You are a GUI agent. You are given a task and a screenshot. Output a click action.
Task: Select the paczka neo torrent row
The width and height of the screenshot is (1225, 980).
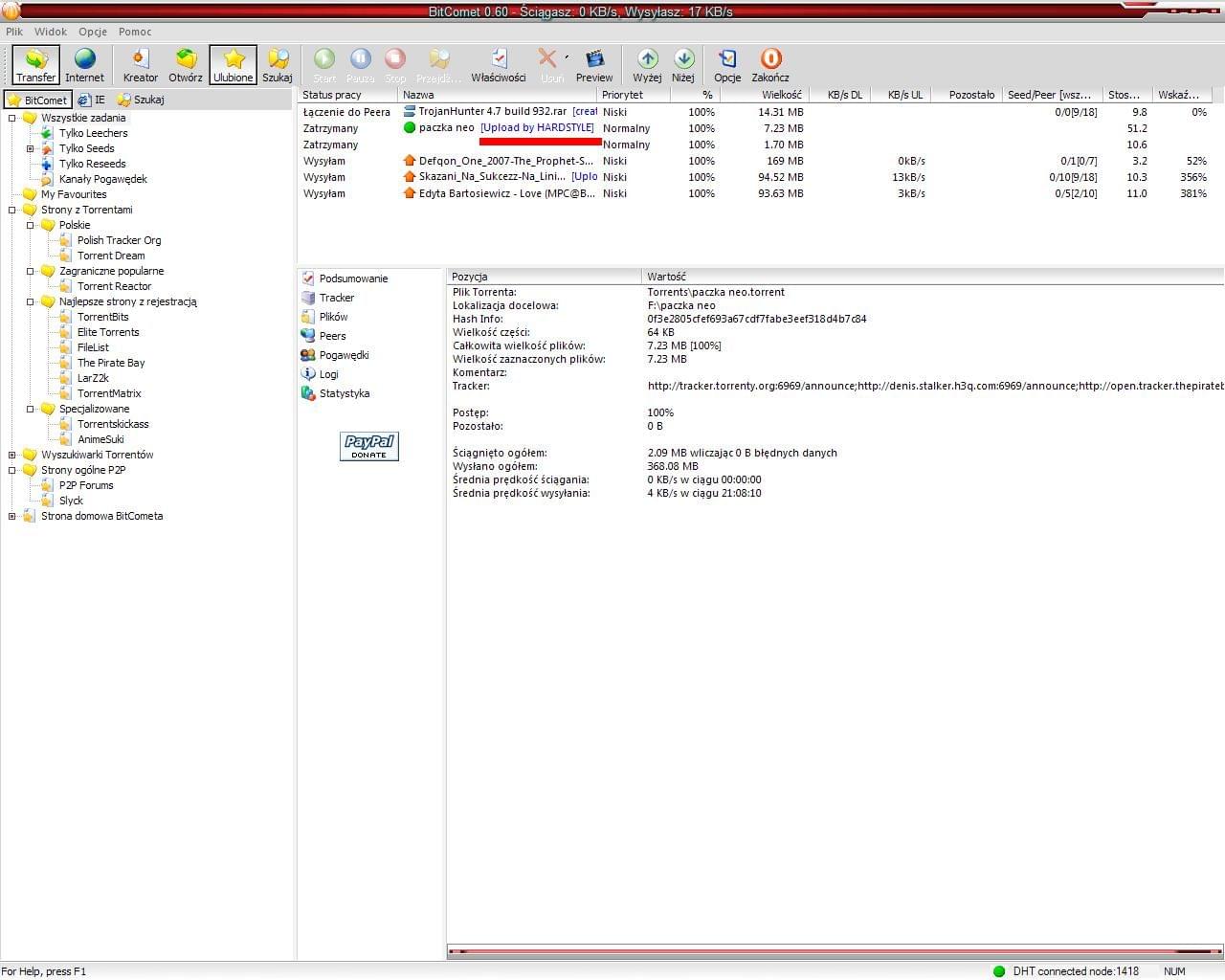point(754,128)
